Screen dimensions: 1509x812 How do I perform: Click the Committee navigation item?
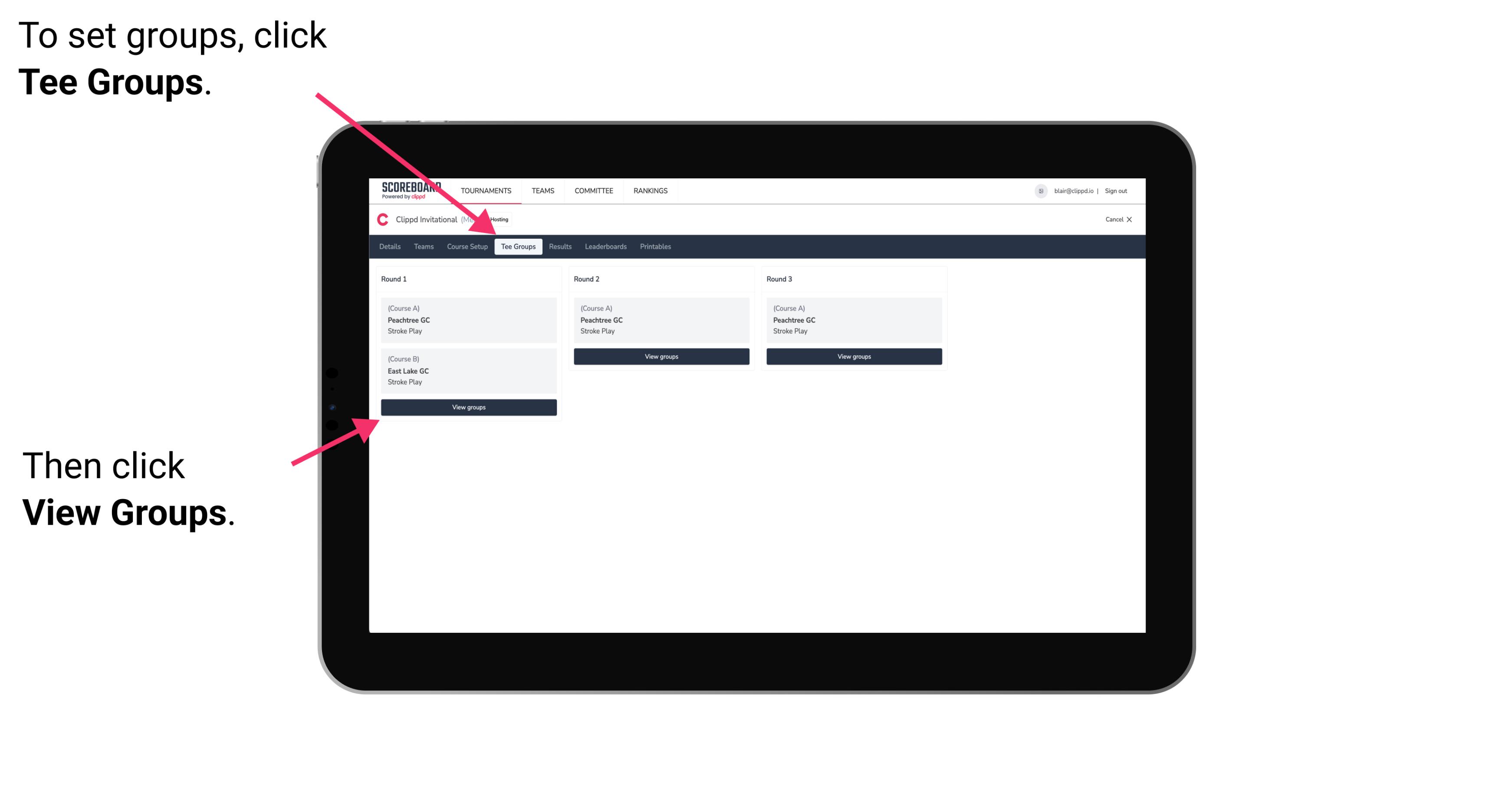[x=594, y=191]
